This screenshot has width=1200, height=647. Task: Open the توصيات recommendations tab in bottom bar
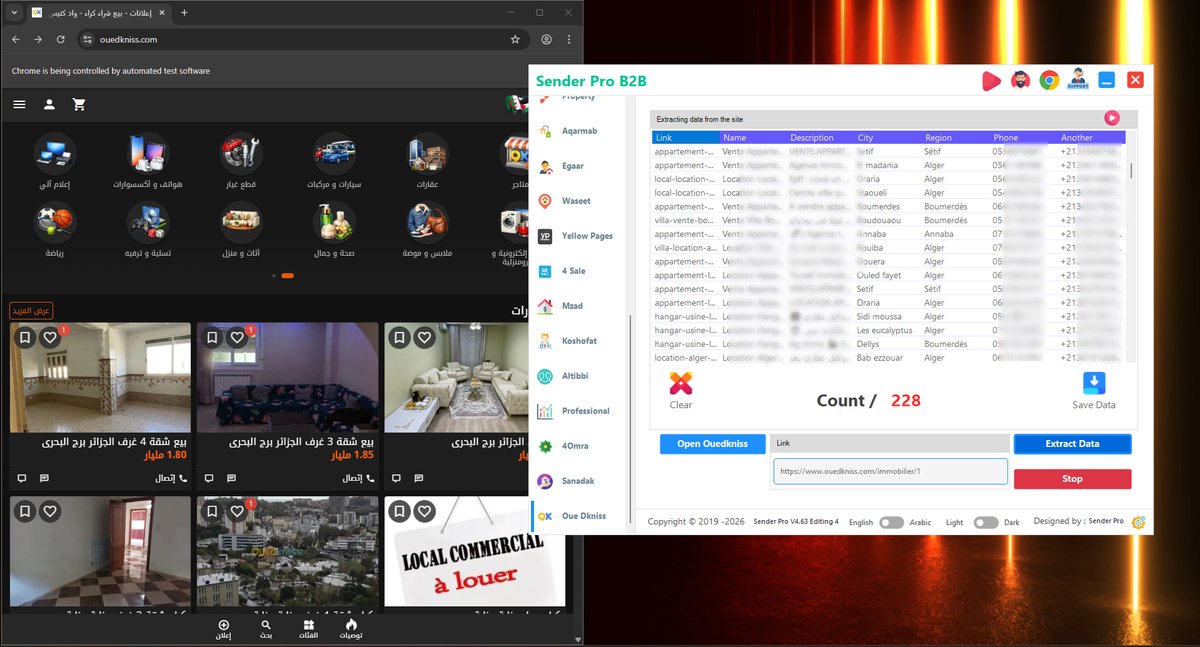pos(350,629)
